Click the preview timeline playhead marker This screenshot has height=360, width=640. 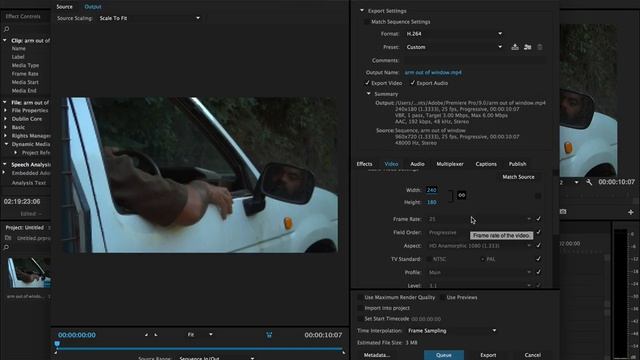point(57,344)
